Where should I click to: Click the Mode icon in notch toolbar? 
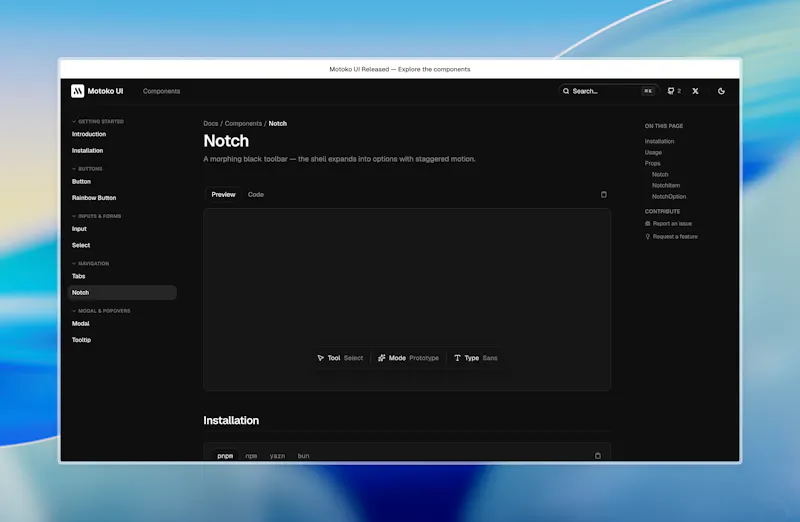click(381, 358)
